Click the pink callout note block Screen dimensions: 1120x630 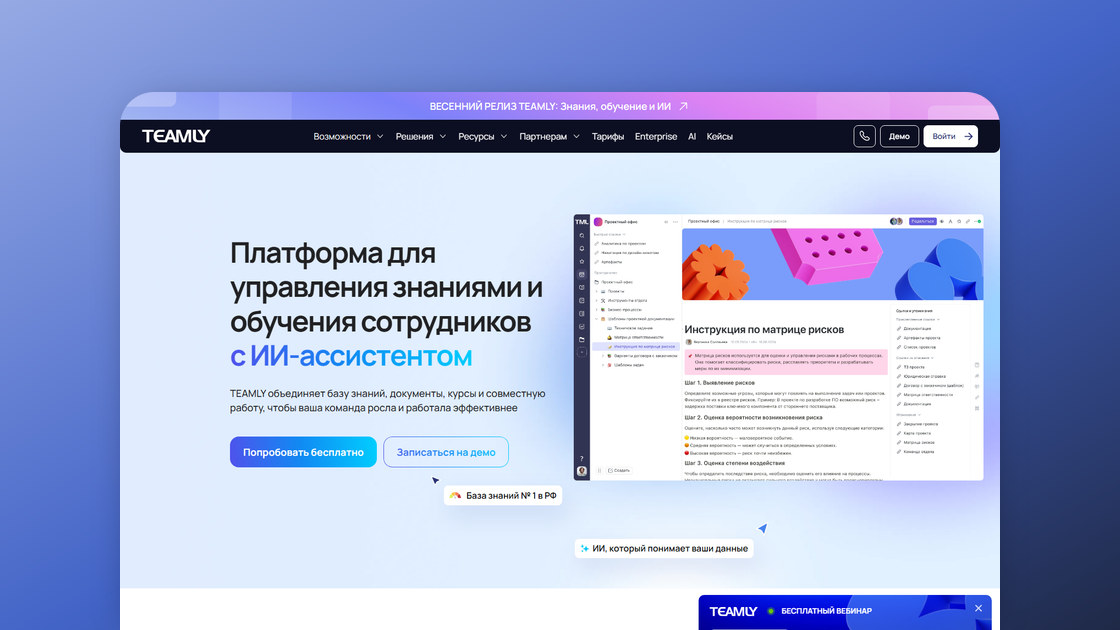[x=786, y=362]
